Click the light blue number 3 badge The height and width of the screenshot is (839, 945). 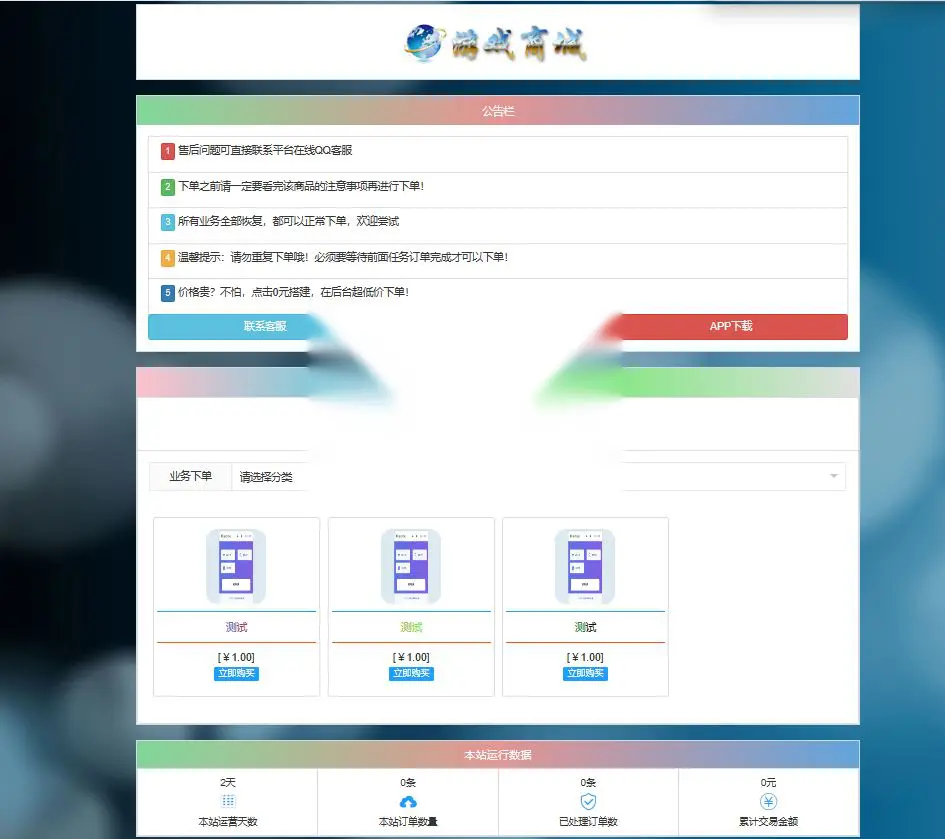(168, 222)
